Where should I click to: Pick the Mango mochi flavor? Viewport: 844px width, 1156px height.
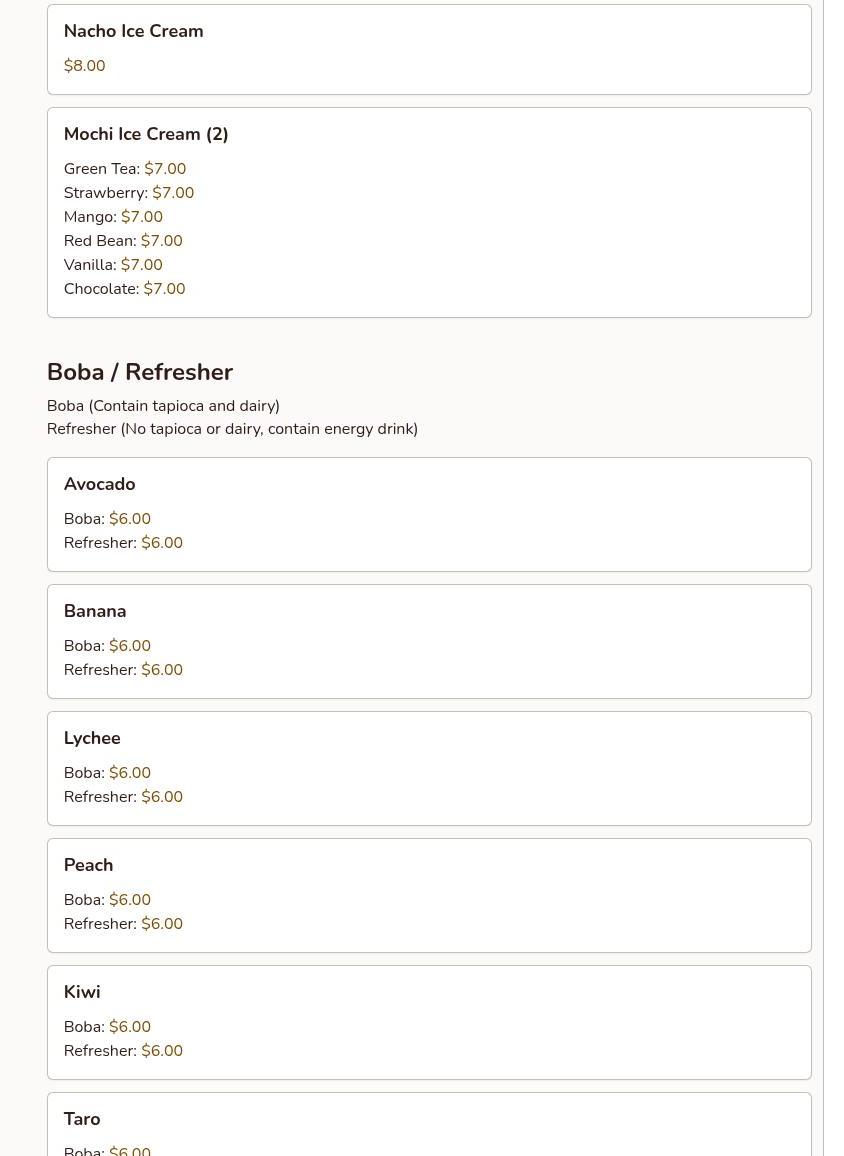click(x=114, y=217)
